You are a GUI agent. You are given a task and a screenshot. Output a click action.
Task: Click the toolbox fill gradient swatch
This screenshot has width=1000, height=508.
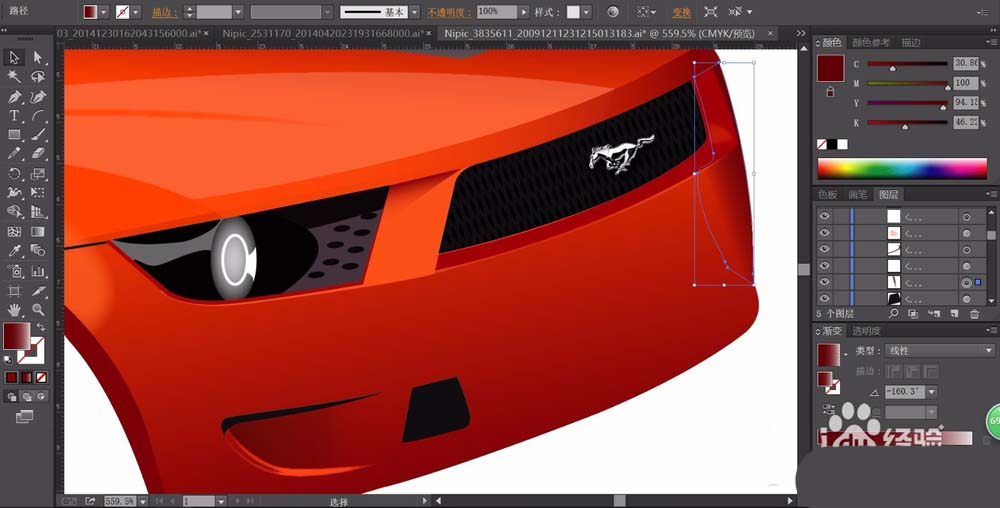17,336
